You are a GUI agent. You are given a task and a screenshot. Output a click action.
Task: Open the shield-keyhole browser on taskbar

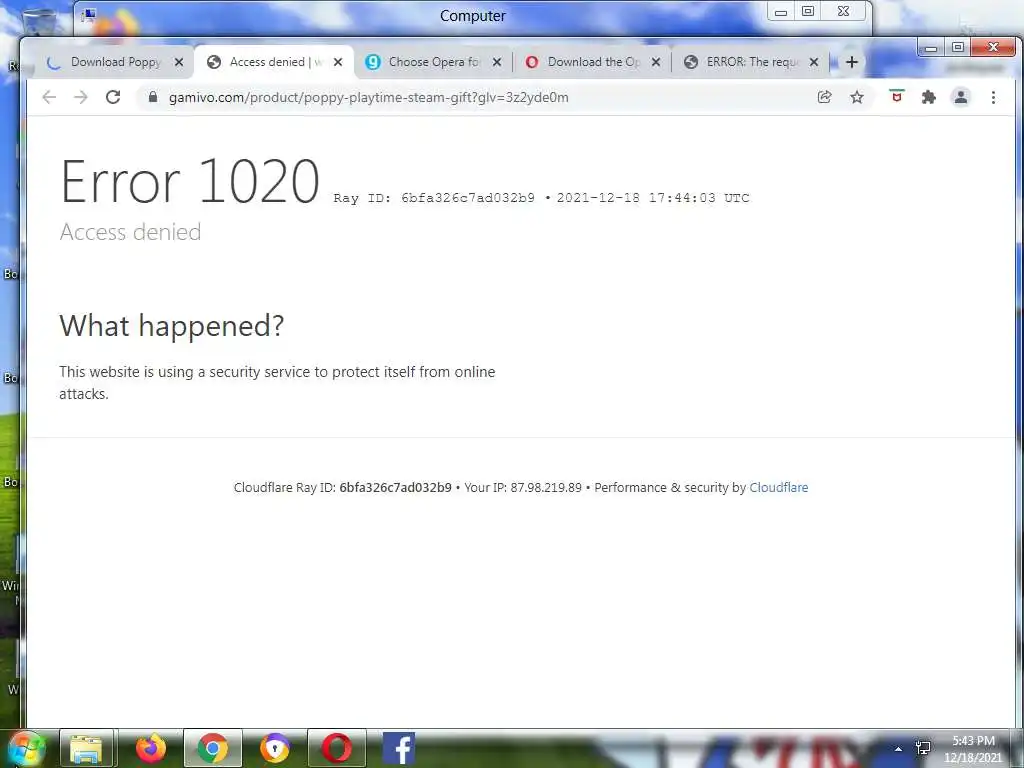pos(274,748)
